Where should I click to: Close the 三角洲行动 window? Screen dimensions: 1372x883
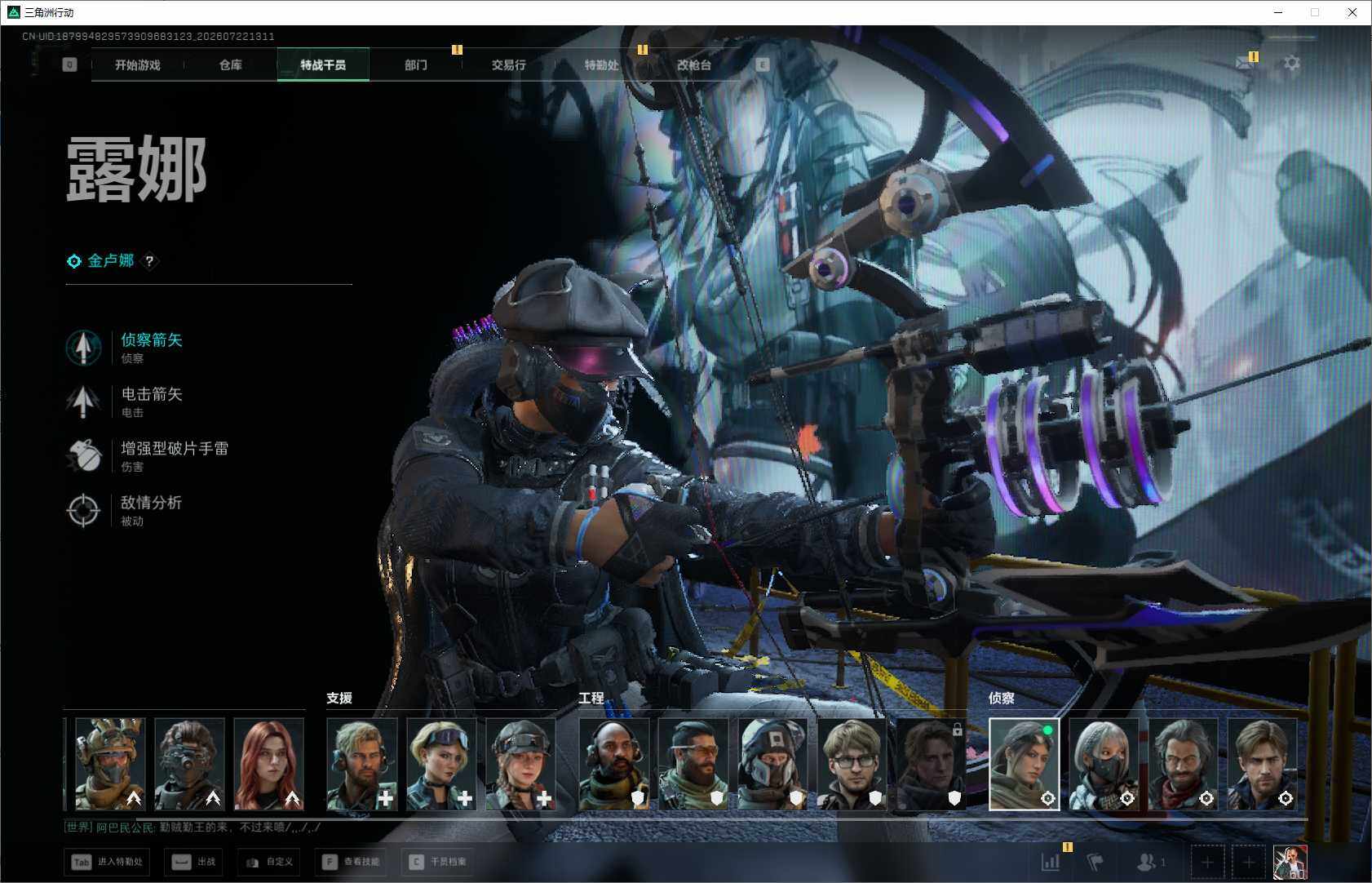tap(1352, 12)
